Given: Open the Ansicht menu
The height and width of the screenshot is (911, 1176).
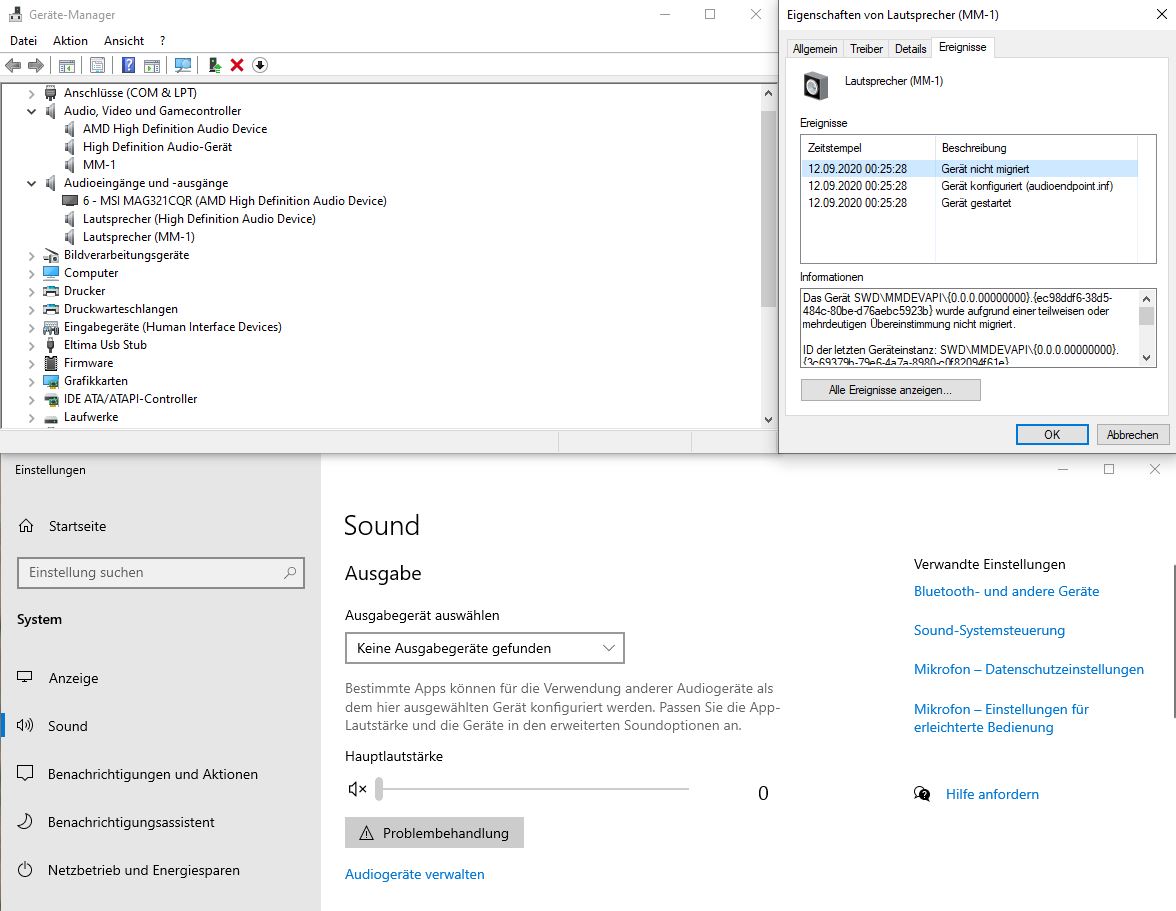Looking at the screenshot, I should (124, 40).
